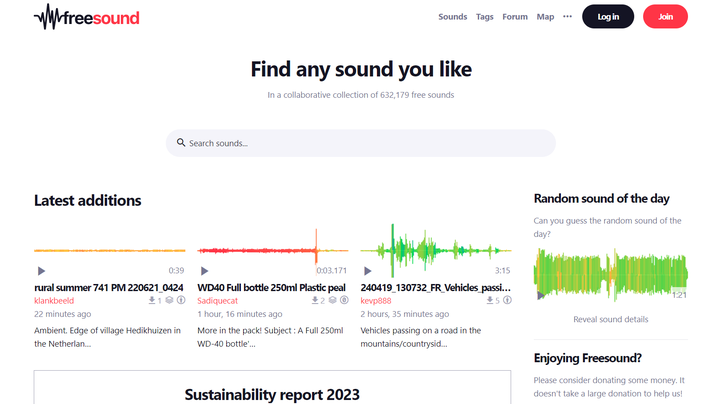Go to the Forum
720x404 pixels.
[515, 17]
